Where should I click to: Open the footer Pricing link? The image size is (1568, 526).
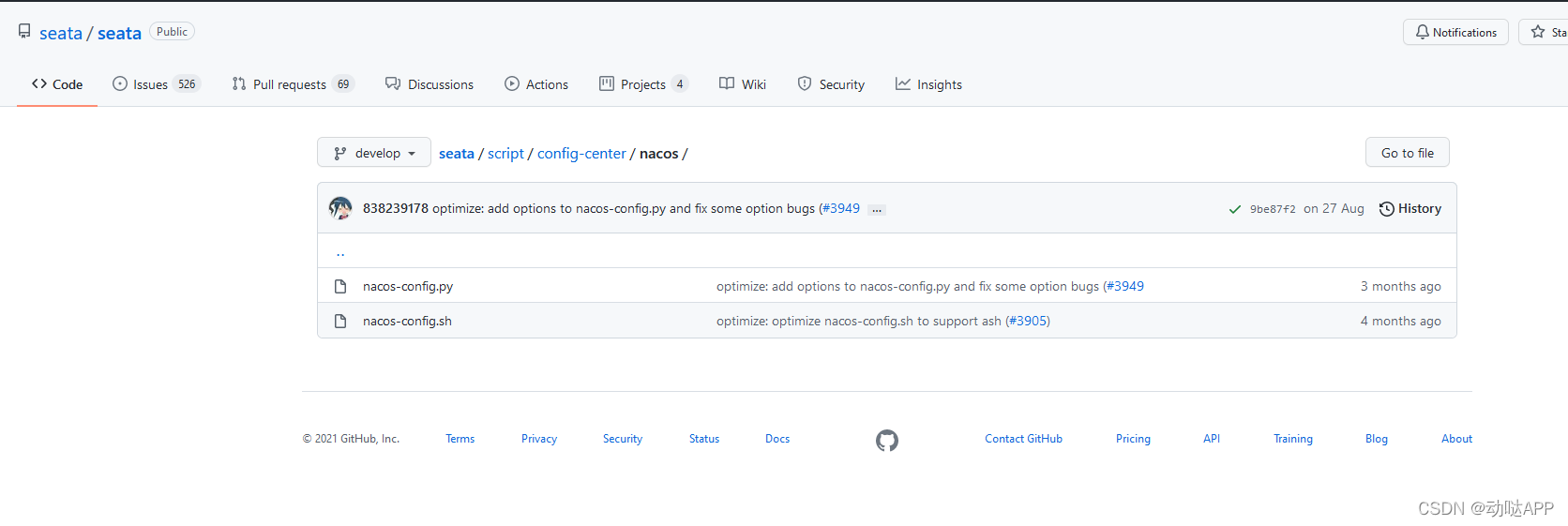[1133, 439]
